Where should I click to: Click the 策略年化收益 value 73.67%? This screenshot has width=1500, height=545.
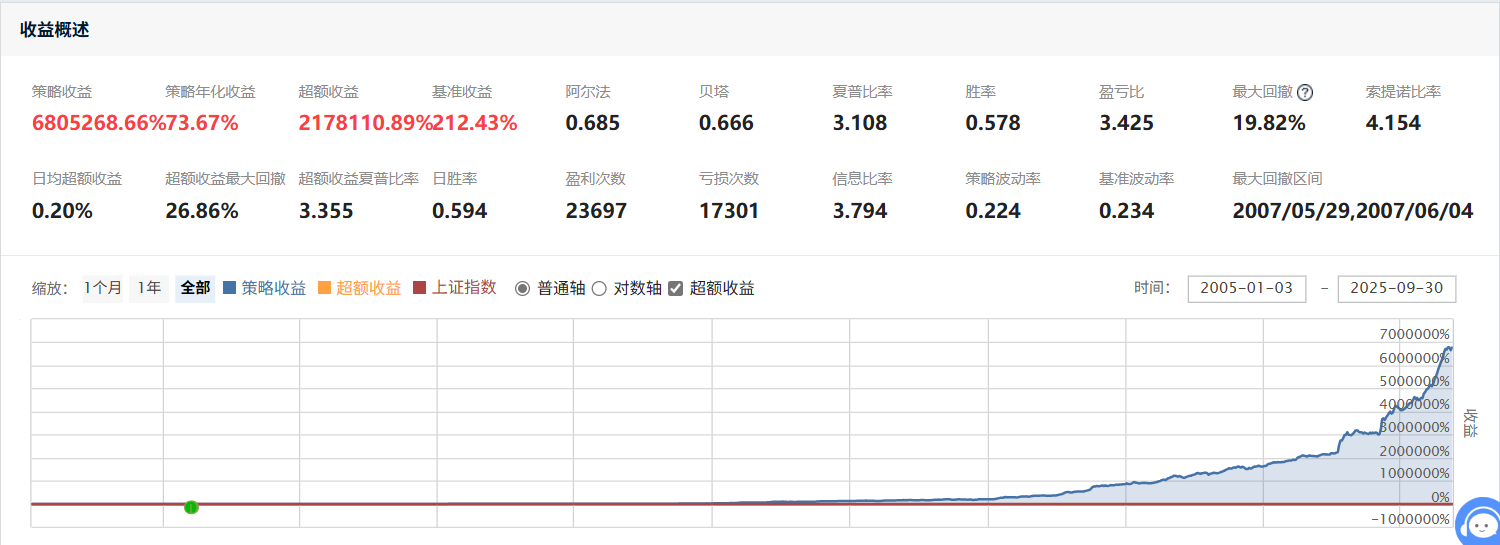pyautogui.click(x=202, y=123)
